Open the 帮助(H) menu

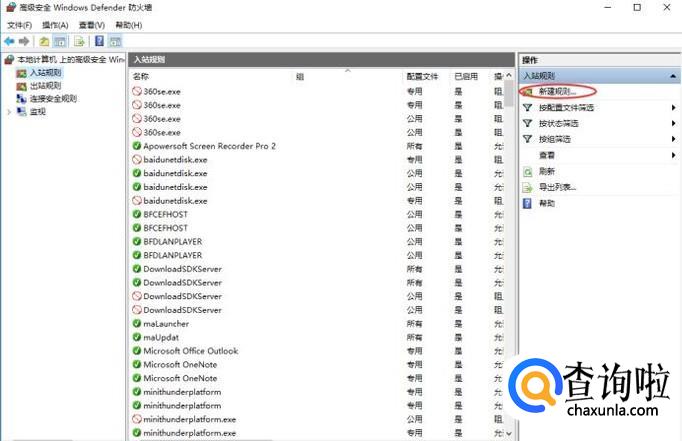[129, 25]
